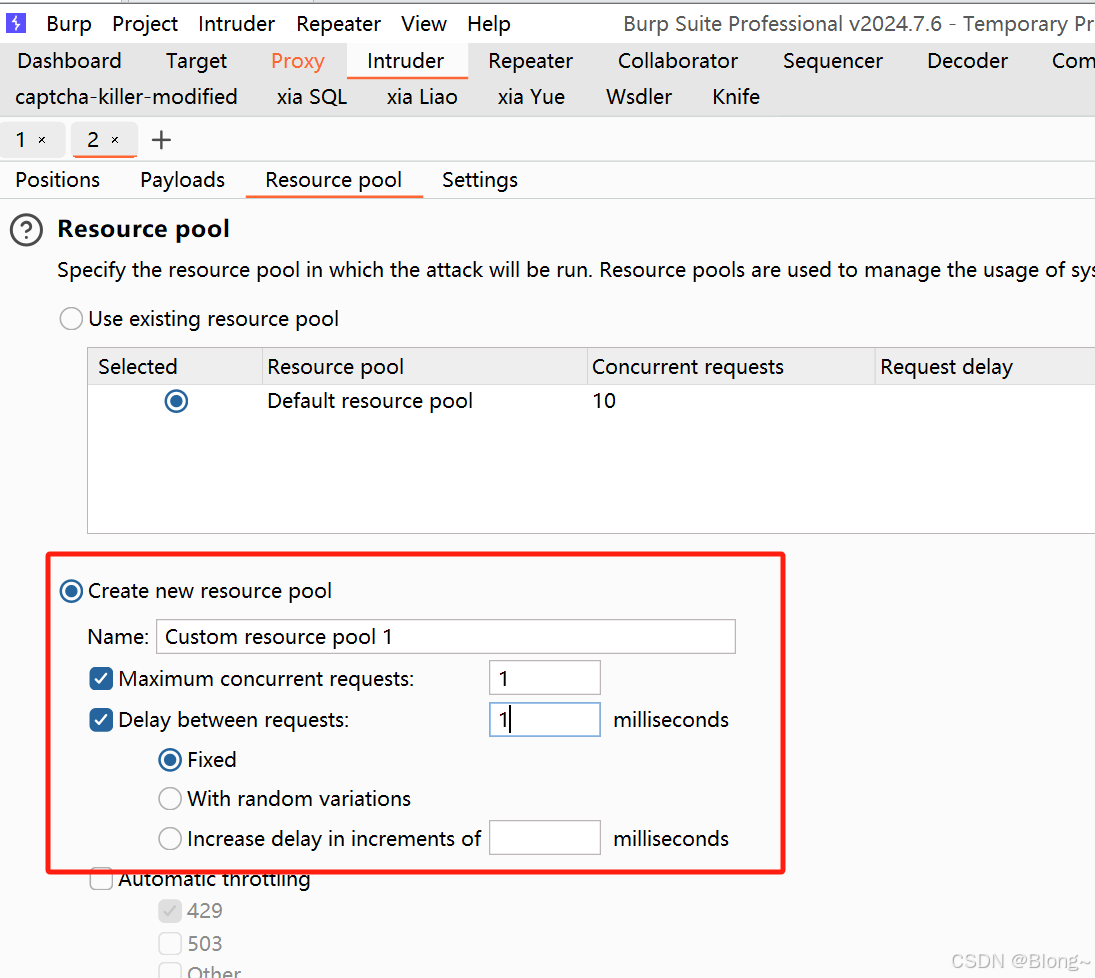This screenshot has width=1095, height=978.
Task: Open the Help menu
Action: [489, 24]
